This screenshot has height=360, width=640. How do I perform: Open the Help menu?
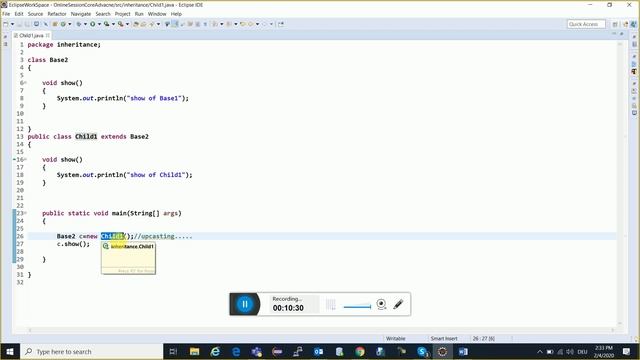(x=176, y=14)
